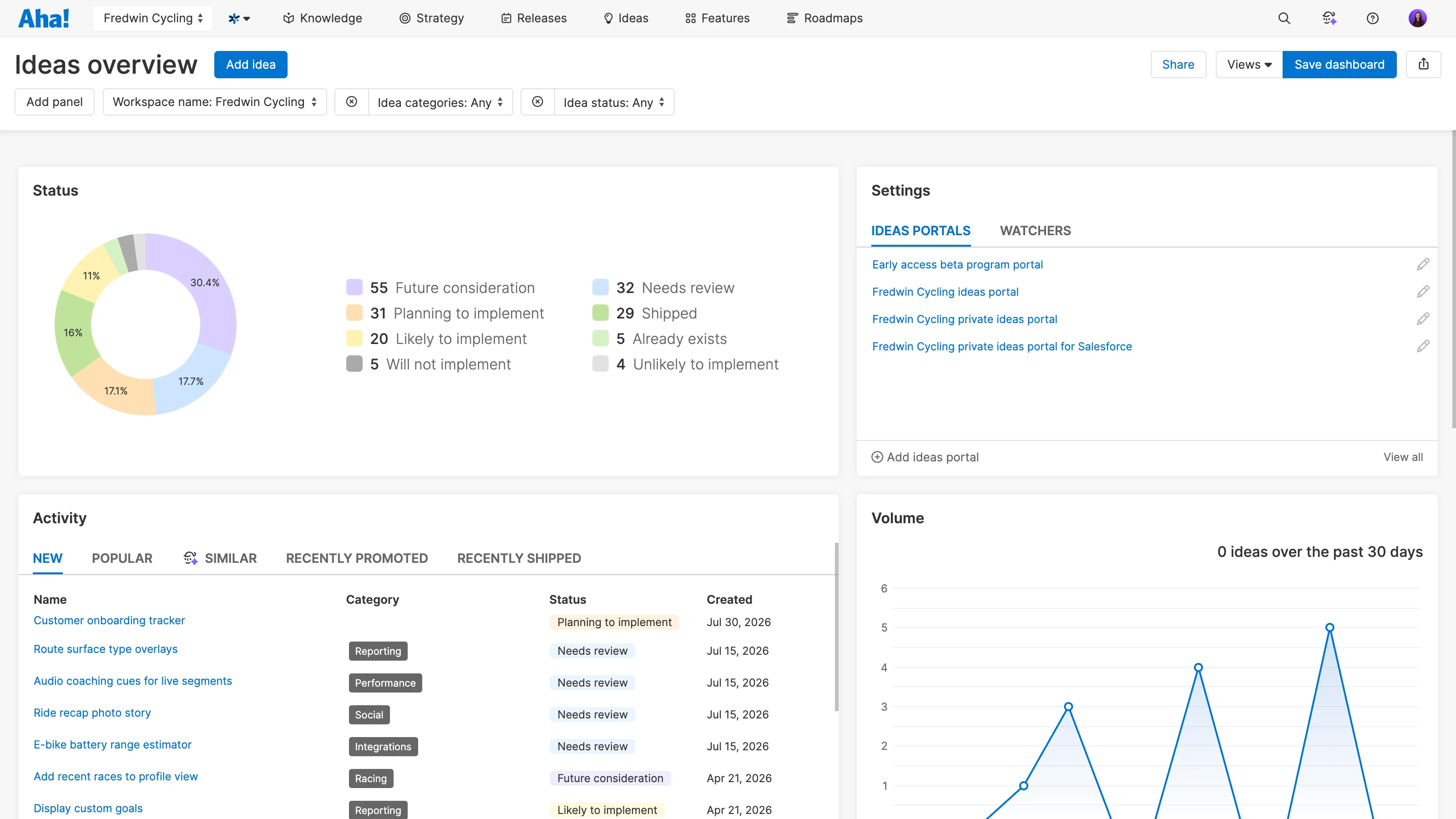Click the plus icon for Add ideas portal
This screenshot has height=819, width=1456.
point(877,457)
